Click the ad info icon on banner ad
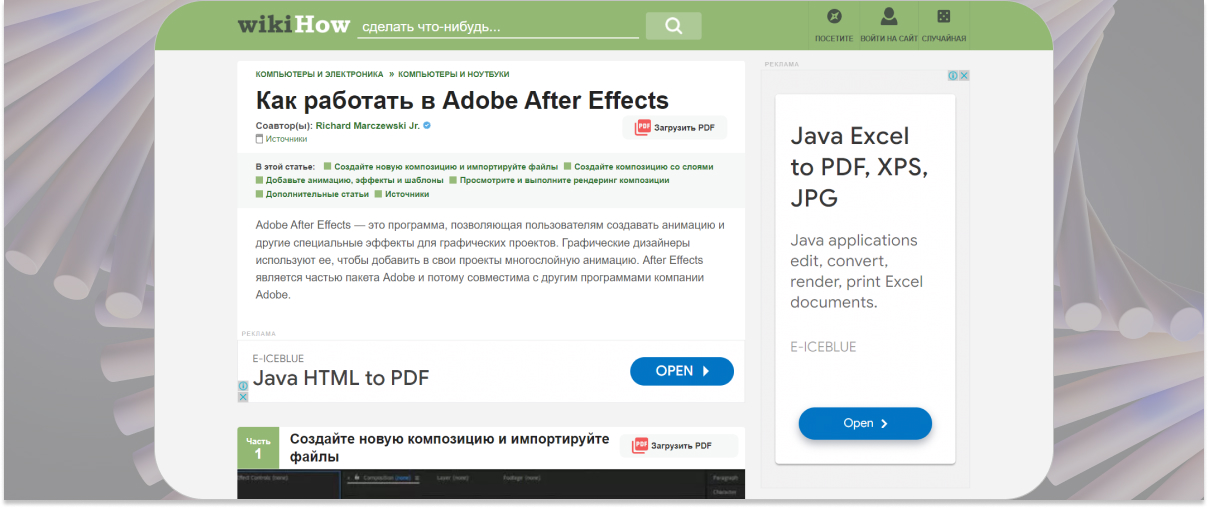Viewport: 1208px width, 508px height. (x=243, y=385)
